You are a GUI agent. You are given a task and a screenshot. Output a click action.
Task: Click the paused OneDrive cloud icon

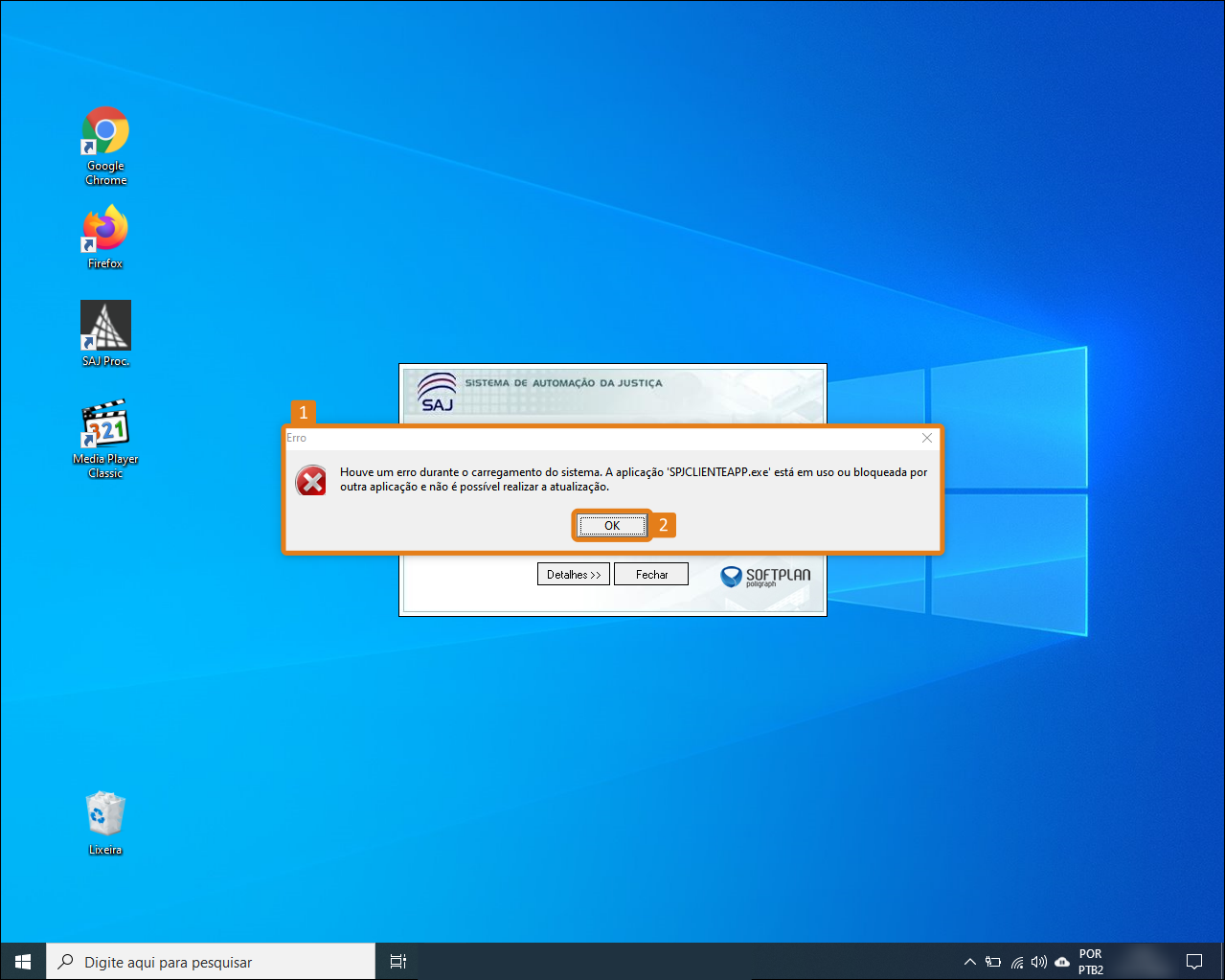click(1062, 961)
